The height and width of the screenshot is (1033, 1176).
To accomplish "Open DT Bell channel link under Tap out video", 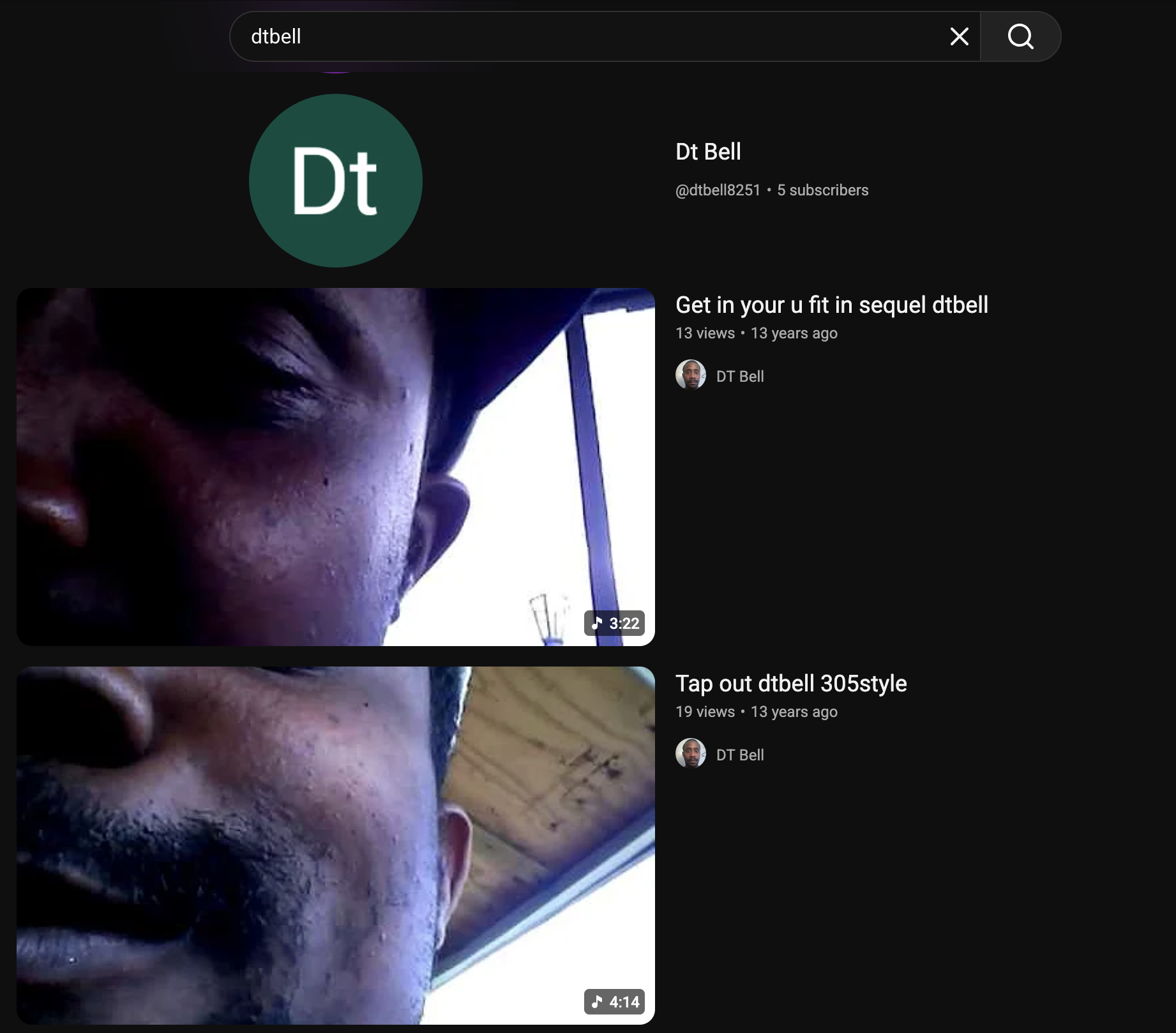I will pos(740,755).
